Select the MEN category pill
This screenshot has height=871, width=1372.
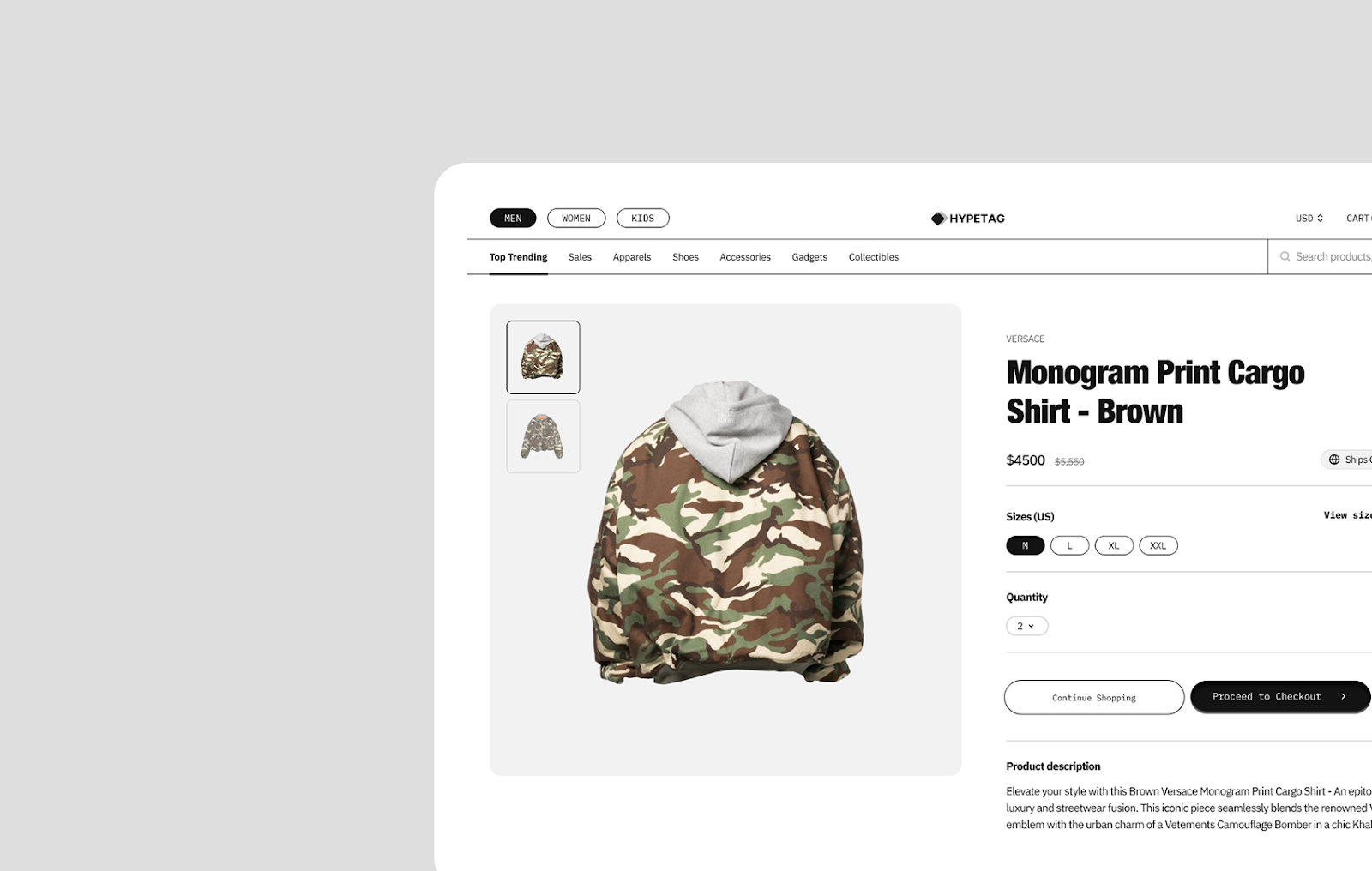click(513, 219)
